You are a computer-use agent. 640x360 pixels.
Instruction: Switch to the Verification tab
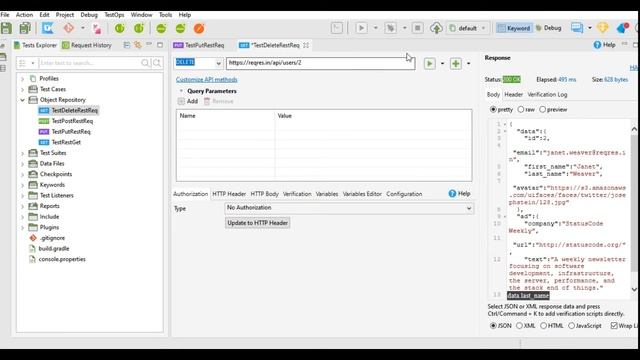[x=297, y=194]
